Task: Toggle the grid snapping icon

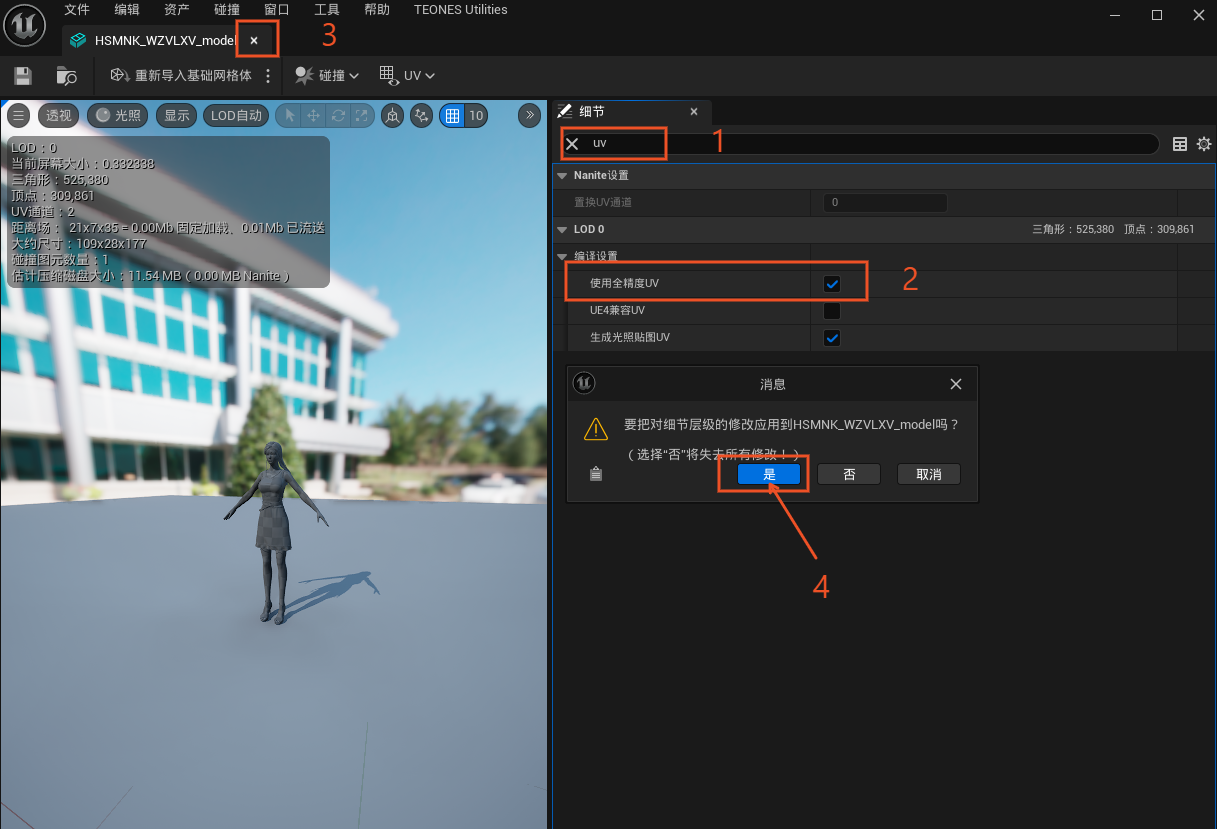Action: [452, 116]
